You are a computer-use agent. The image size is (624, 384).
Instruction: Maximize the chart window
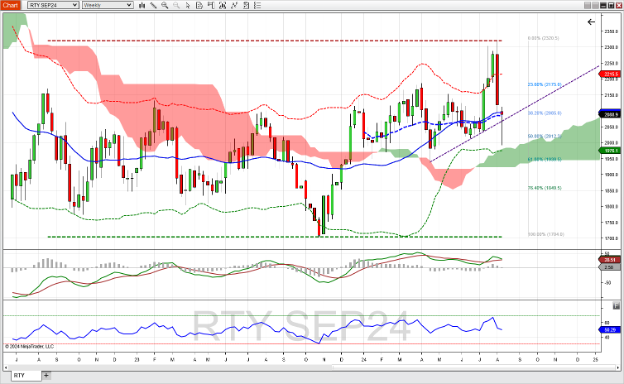click(x=611, y=5)
